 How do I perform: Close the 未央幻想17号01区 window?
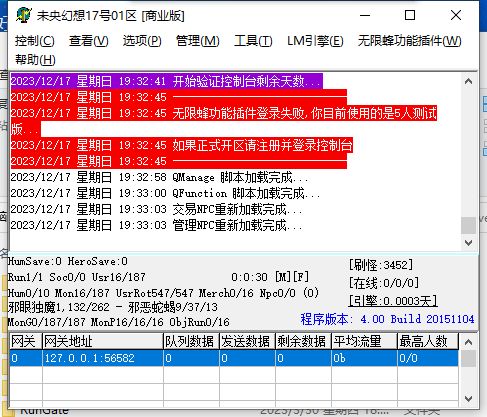(456, 15)
